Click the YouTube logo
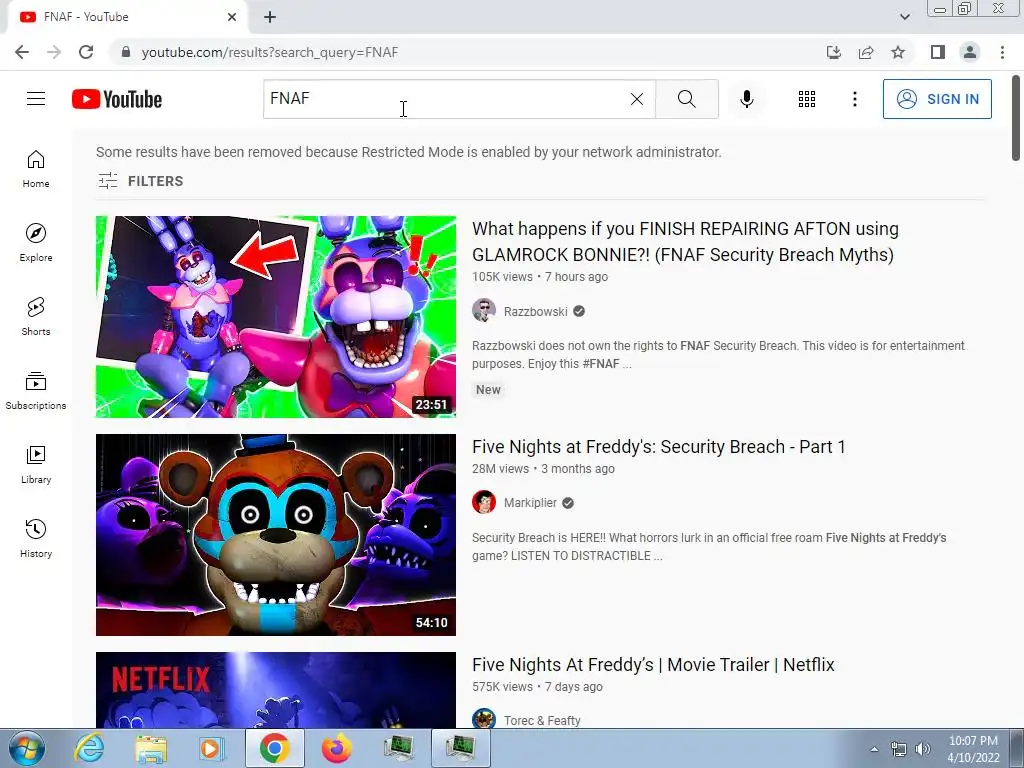Viewport: 1024px width, 768px height. 117,99
